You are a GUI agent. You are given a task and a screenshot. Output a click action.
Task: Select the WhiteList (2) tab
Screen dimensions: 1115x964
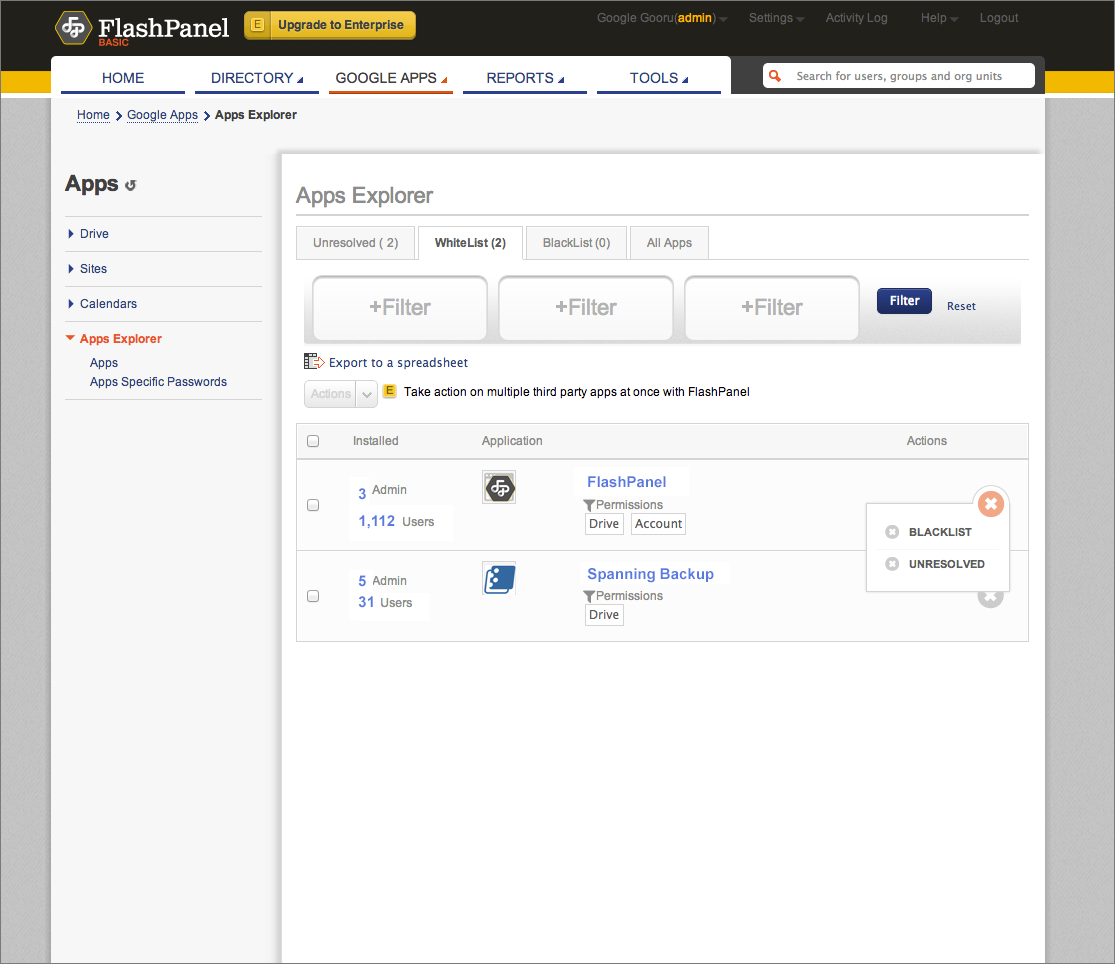[x=470, y=243]
